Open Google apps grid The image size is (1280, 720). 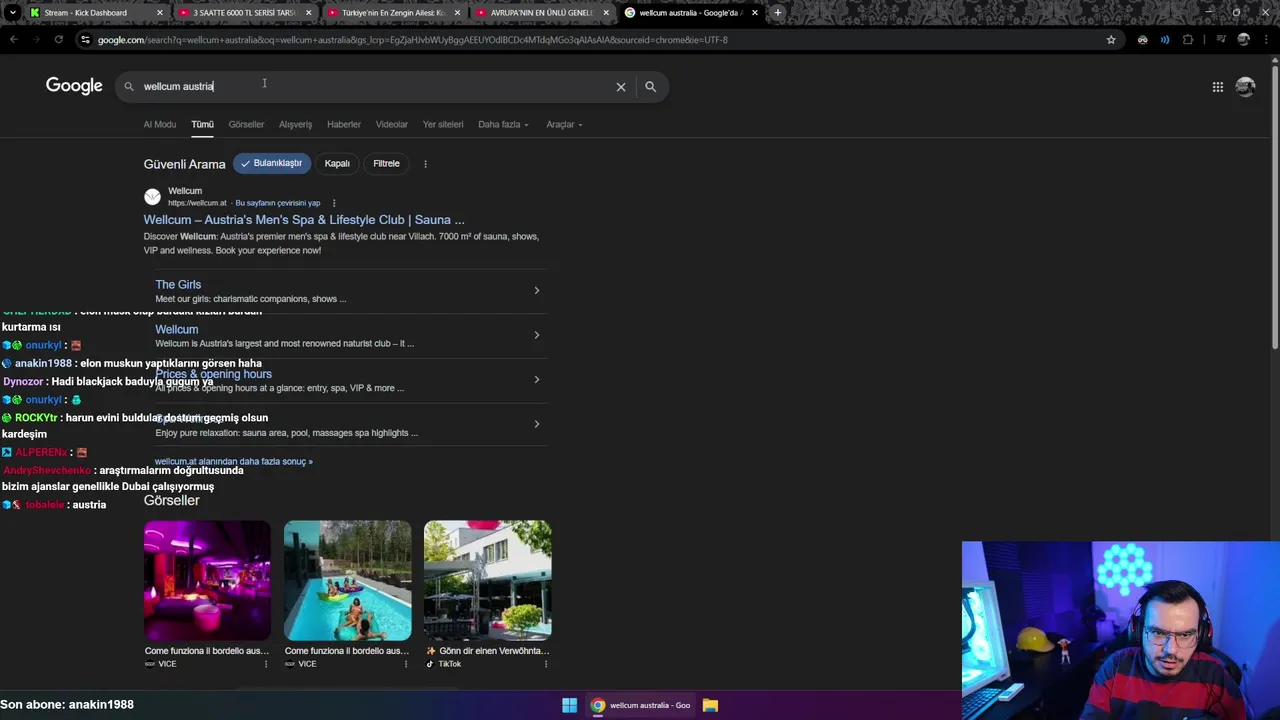pos(1218,87)
